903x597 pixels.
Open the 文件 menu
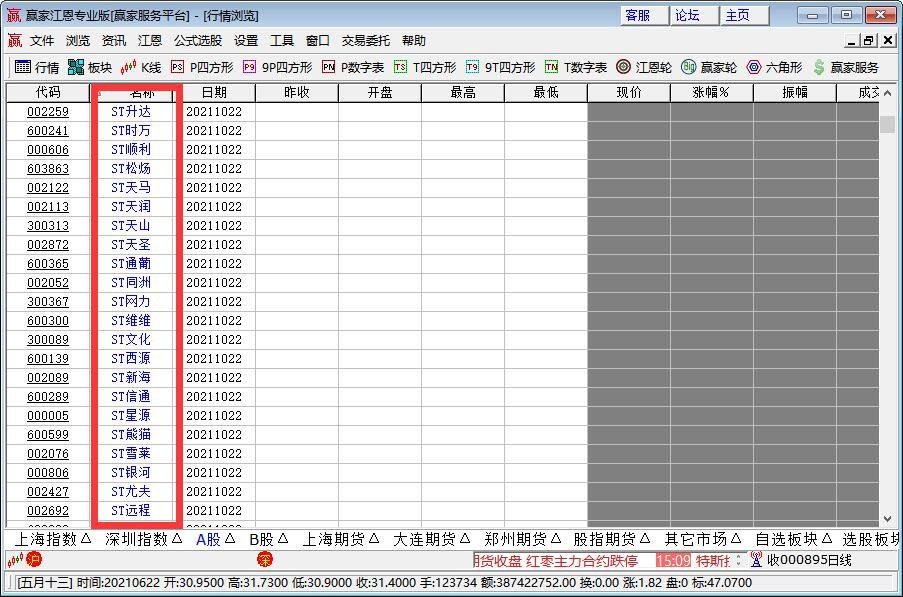tap(42, 40)
